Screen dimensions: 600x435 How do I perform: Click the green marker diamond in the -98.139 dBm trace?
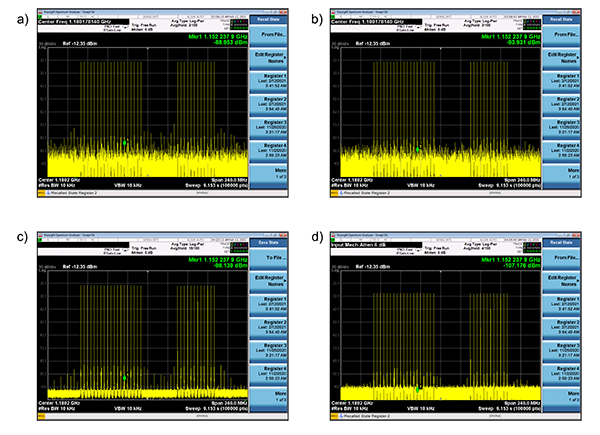coord(124,377)
